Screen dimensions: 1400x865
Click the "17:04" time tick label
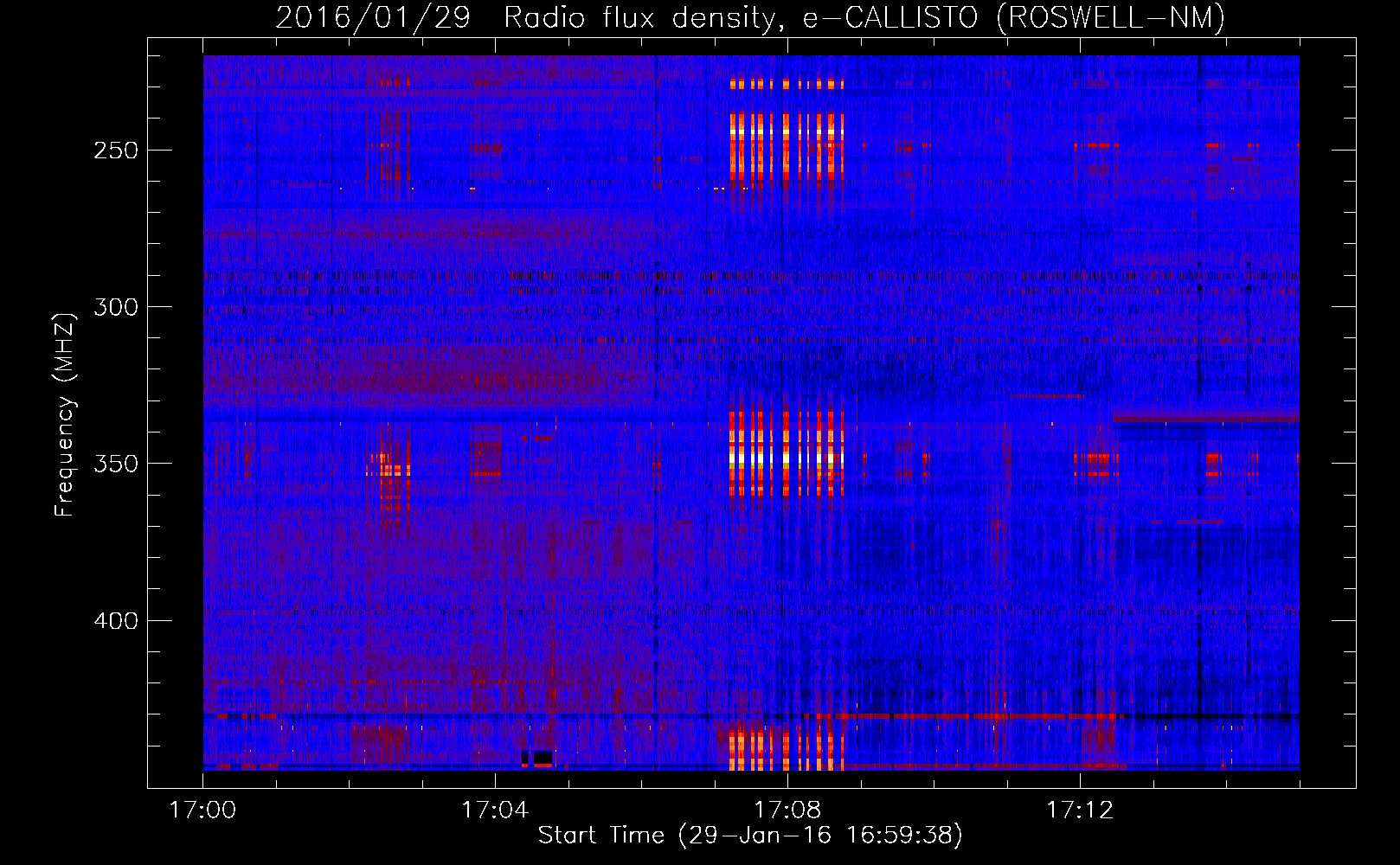pyautogui.click(x=495, y=811)
